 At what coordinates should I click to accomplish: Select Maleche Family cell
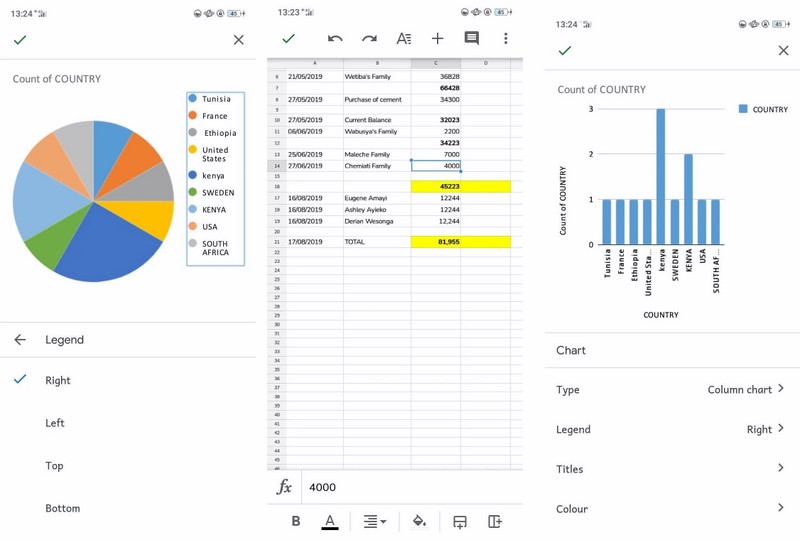coord(377,154)
